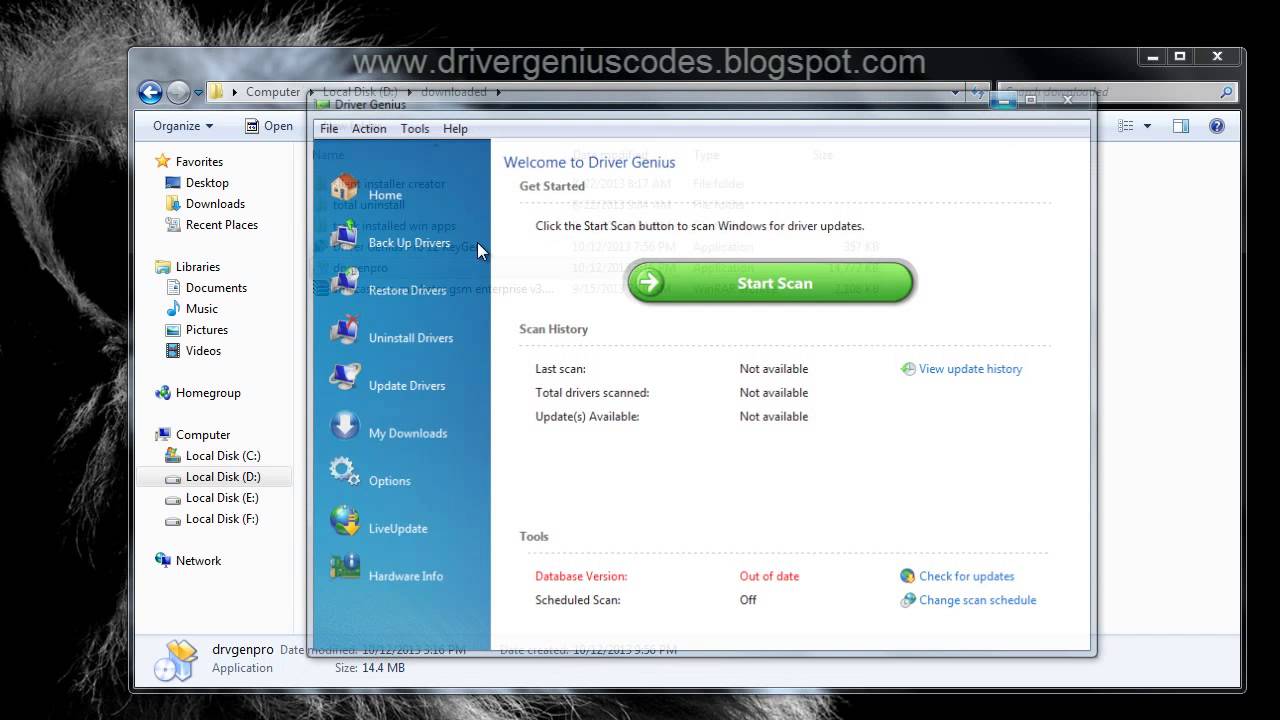The height and width of the screenshot is (720, 1280).
Task: Open Home in the Driver Genius sidebar
Action: [367, 190]
